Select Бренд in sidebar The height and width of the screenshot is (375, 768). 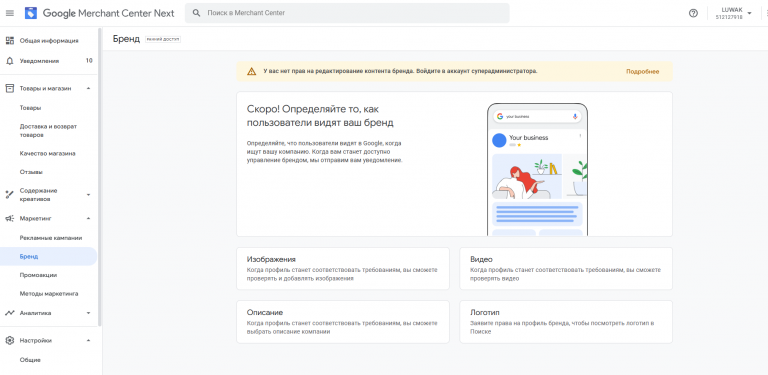click(49, 257)
